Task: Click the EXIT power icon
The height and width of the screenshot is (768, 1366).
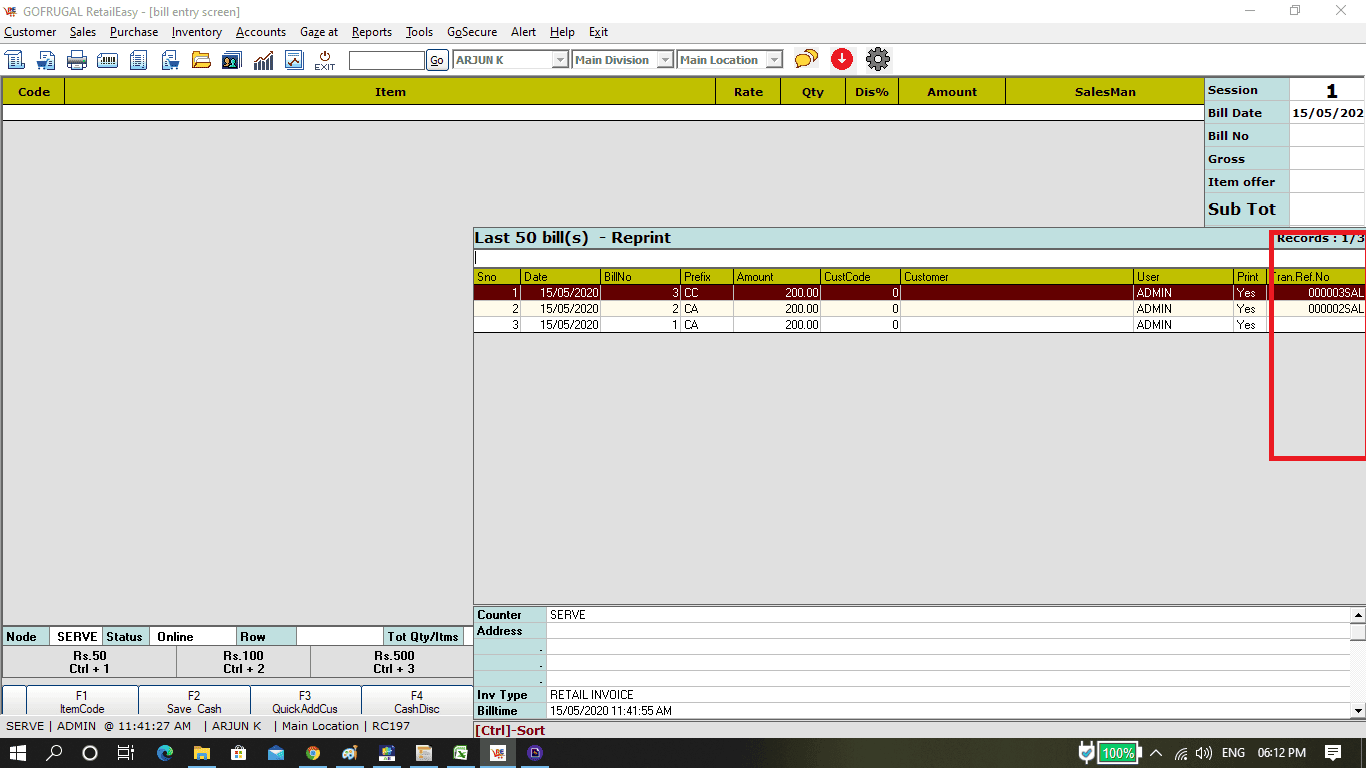Action: [325, 60]
